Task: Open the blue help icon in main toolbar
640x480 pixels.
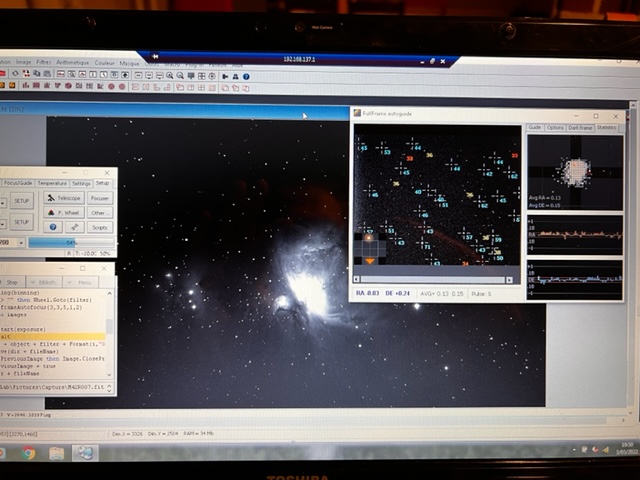Action: tap(246, 76)
